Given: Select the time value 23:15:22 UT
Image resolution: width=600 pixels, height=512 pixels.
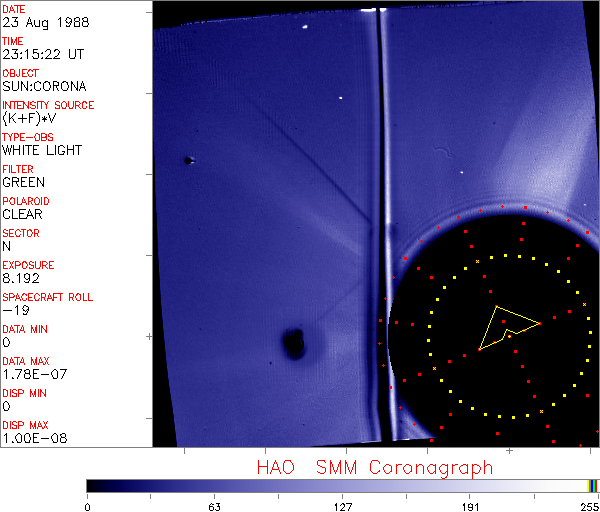Looking at the screenshot, I should [41, 55].
